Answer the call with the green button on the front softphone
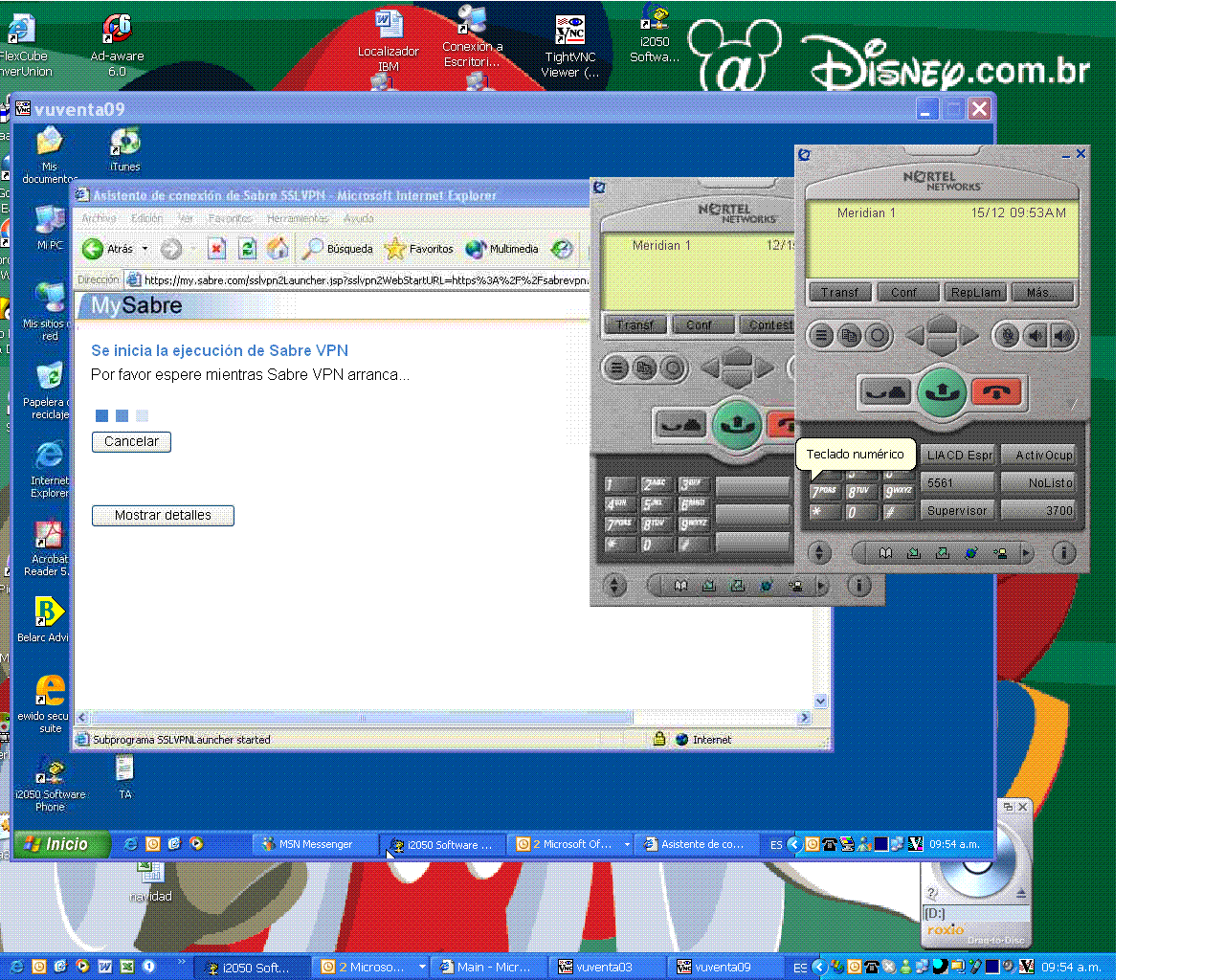1225x980 pixels. 943,392
